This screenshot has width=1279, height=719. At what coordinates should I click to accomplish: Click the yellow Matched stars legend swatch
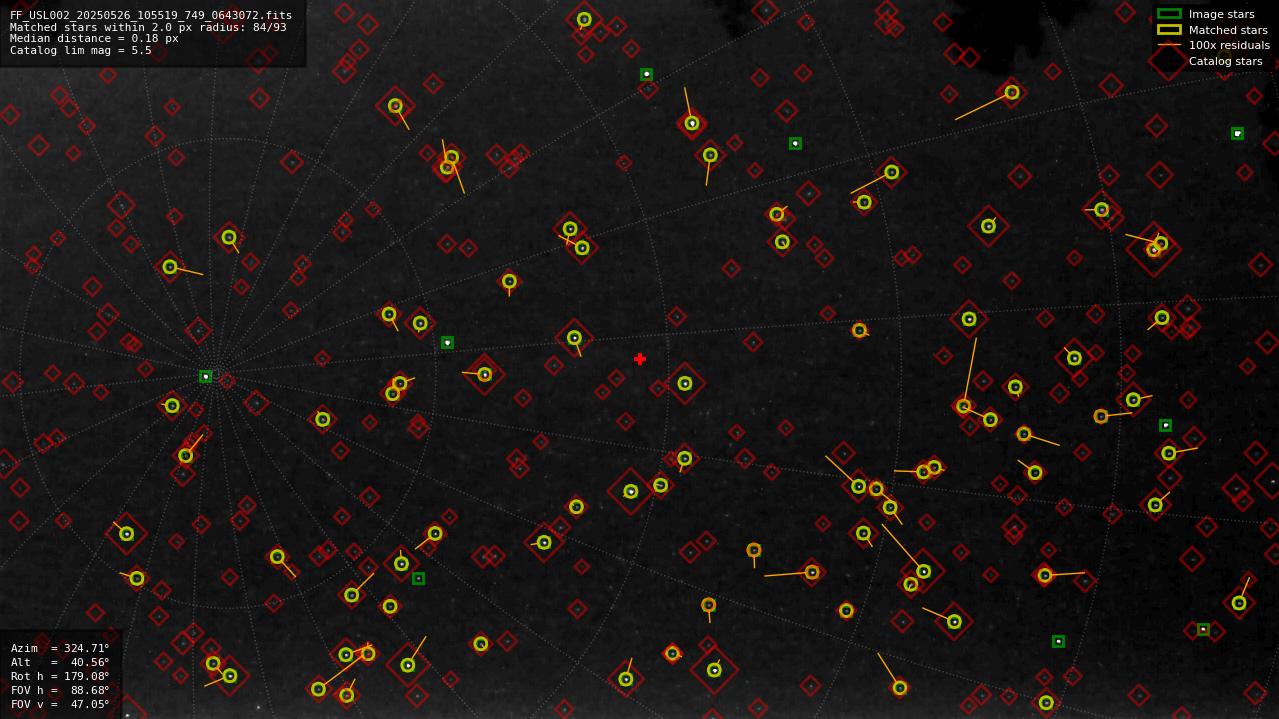coord(1169,30)
